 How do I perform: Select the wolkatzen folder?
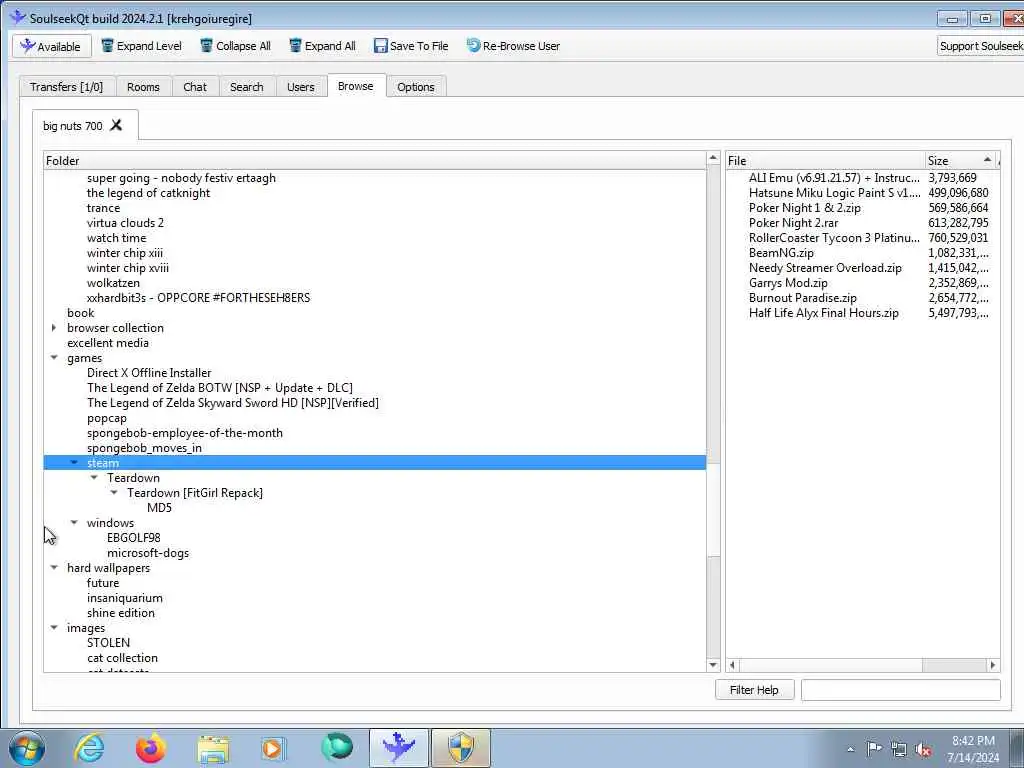click(x=113, y=283)
